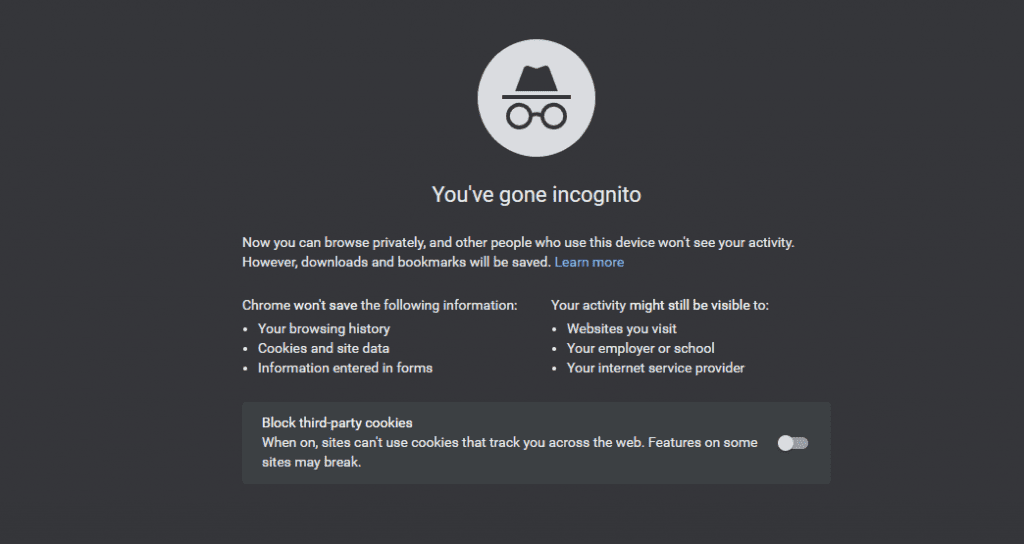
Task: Click "Chrome won't save the following information" heading
Action: 379,305
